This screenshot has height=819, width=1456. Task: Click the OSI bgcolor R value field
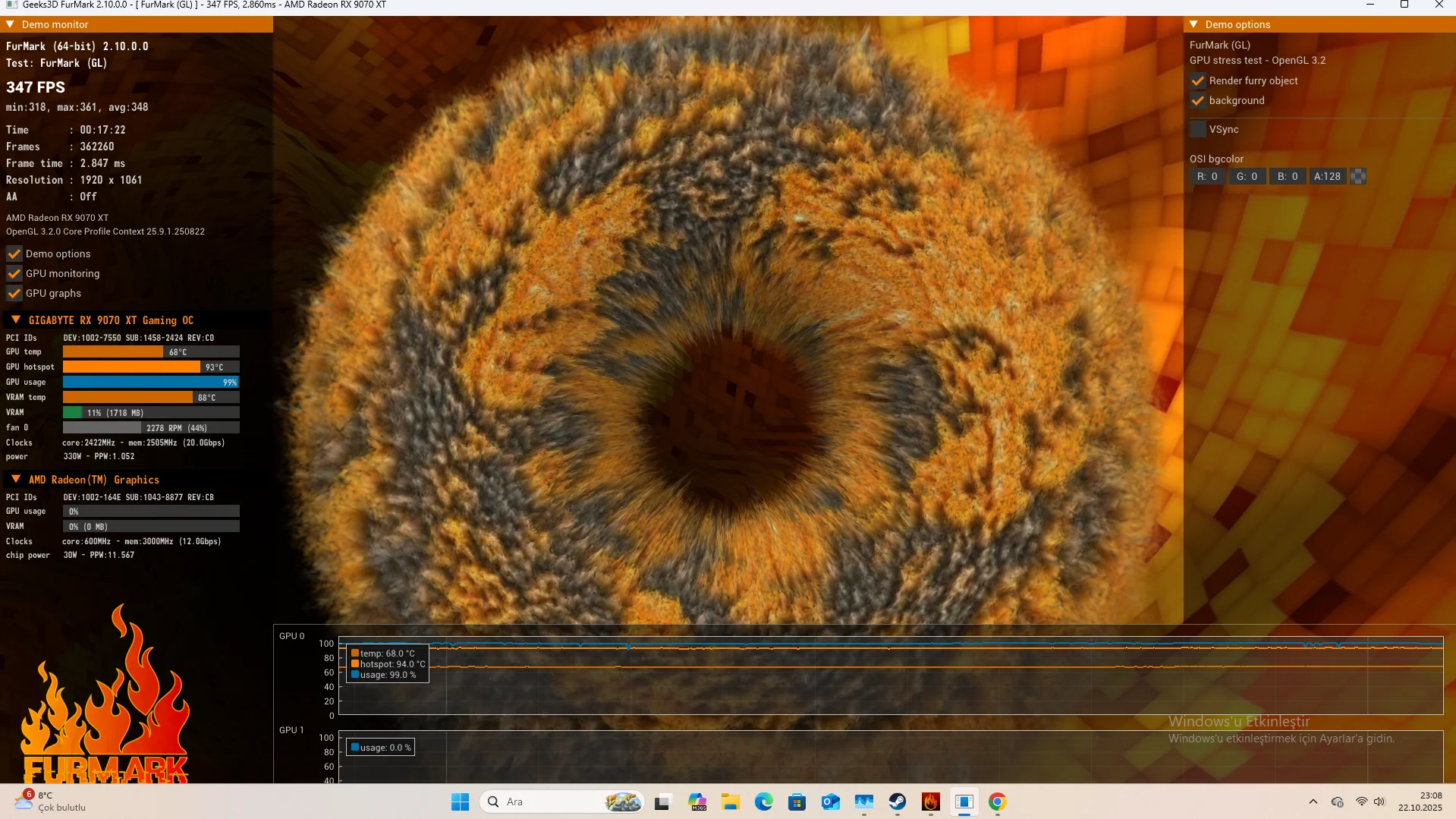(1207, 176)
